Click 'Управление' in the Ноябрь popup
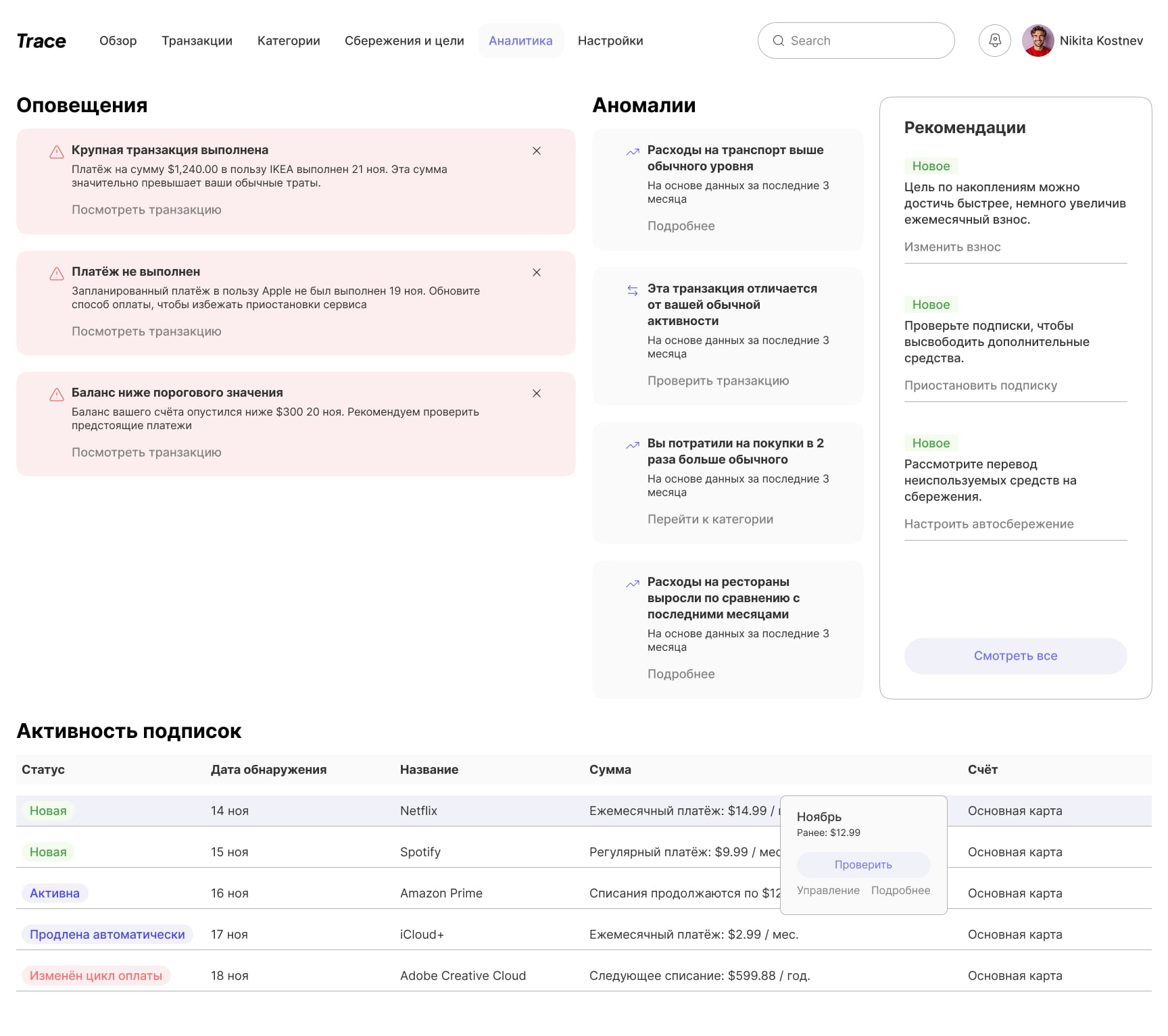The width and height of the screenshot is (1168, 1036). pyautogui.click(x=828, y=891)
